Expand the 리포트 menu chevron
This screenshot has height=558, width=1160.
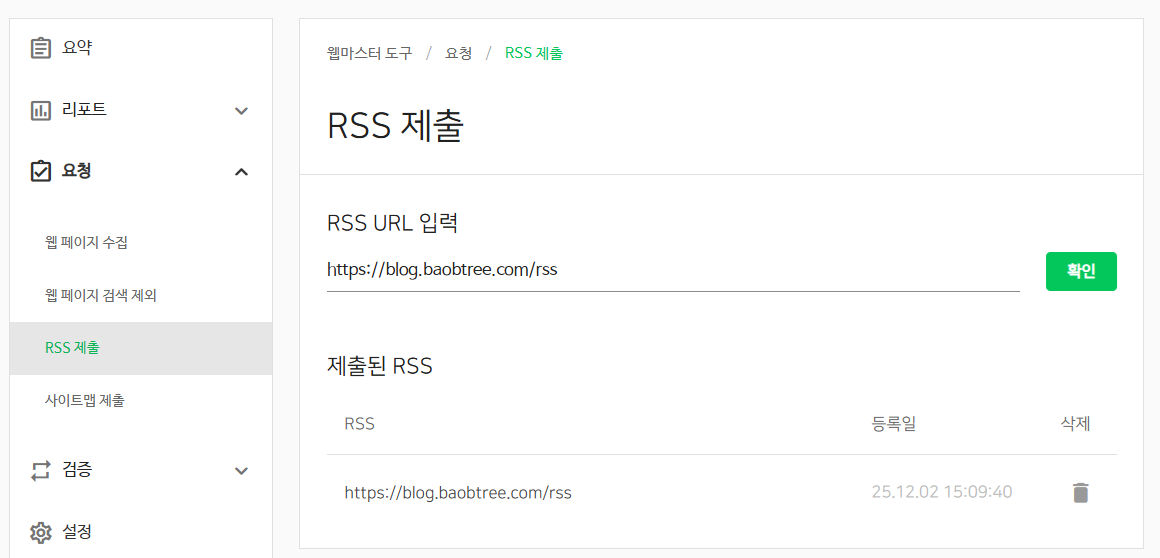pyautogui.click(x=241, y=111)
